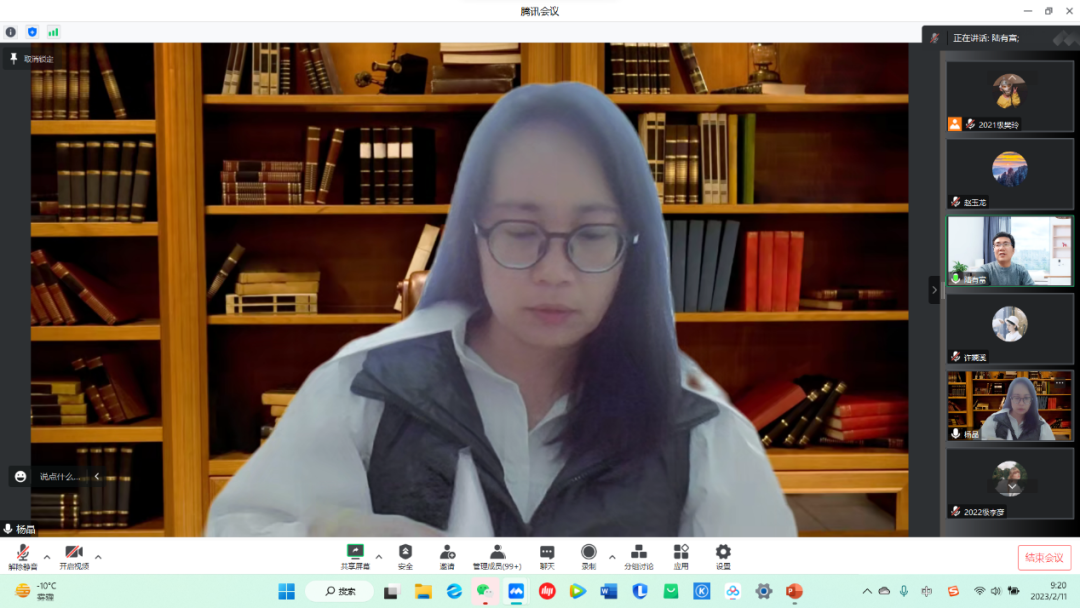Click the blue security shield icon
Viewport: 1080px width, 608px height.
click(x=32, y=32)
